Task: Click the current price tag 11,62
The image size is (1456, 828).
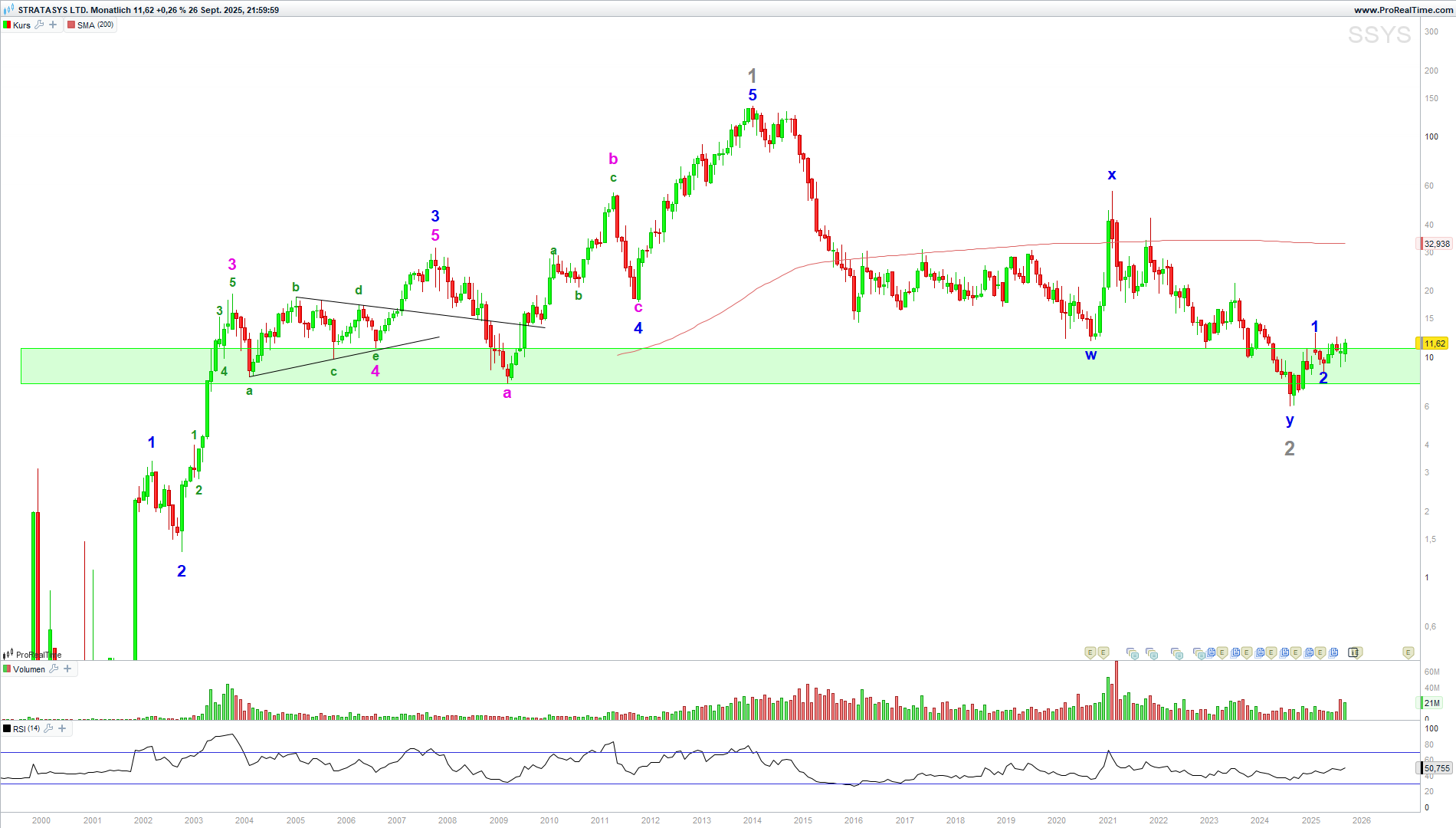Action: click(1434, 343)
